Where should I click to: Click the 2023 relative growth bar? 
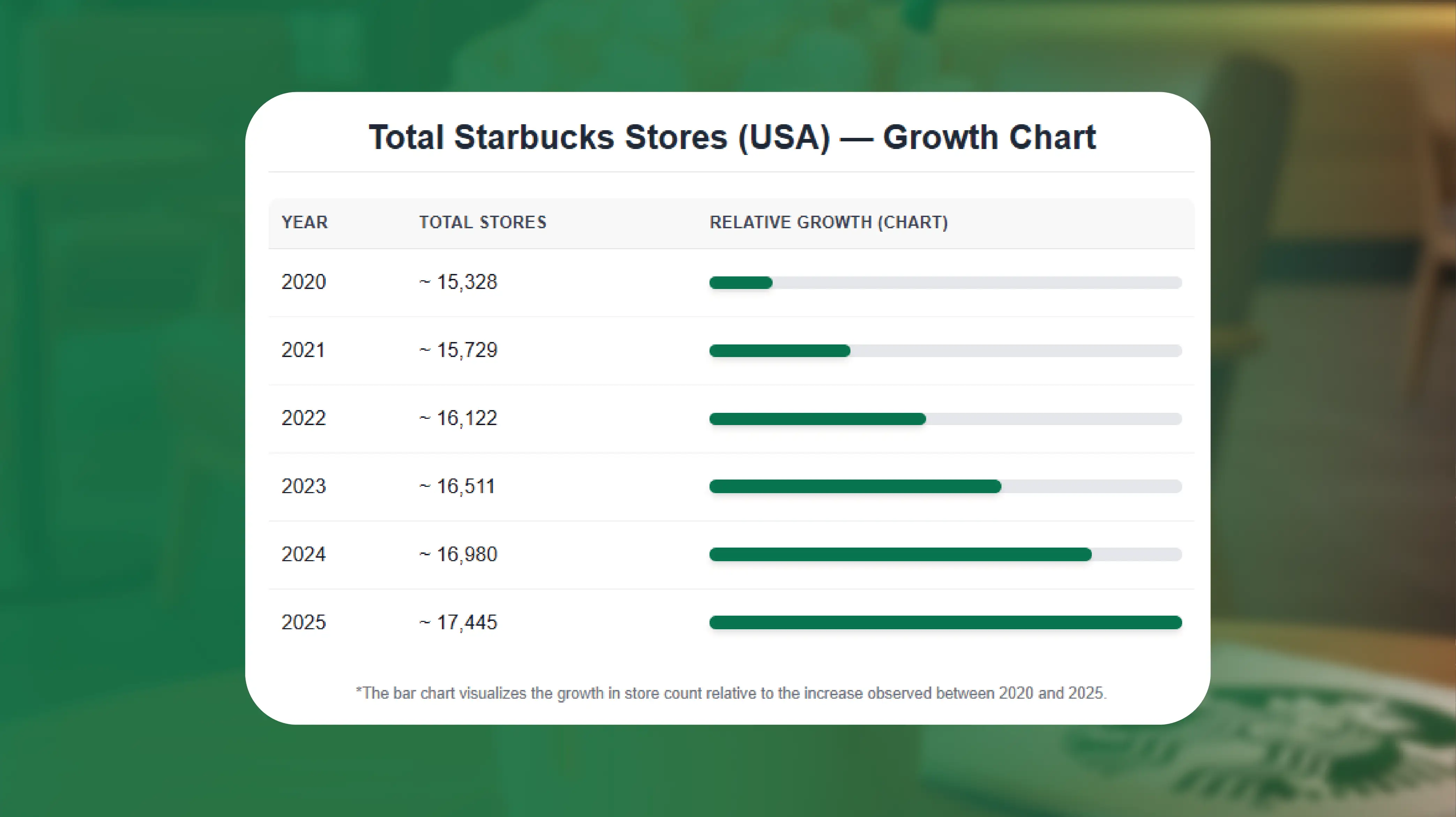click(855, 486)
